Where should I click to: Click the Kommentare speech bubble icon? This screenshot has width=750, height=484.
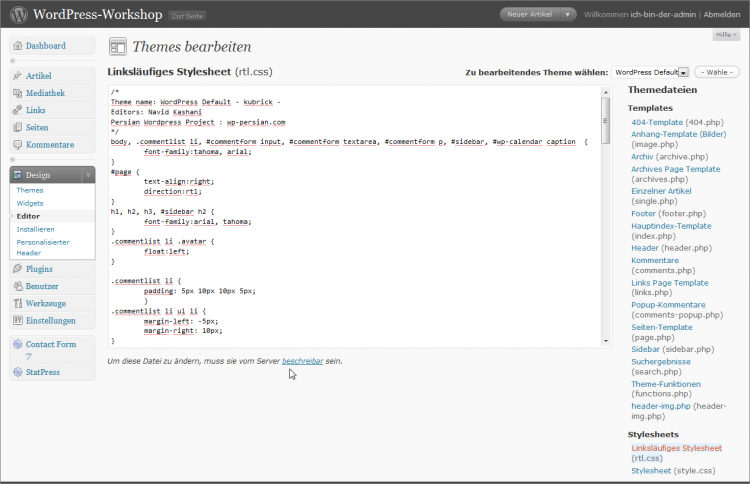click(x=17, y=145)
